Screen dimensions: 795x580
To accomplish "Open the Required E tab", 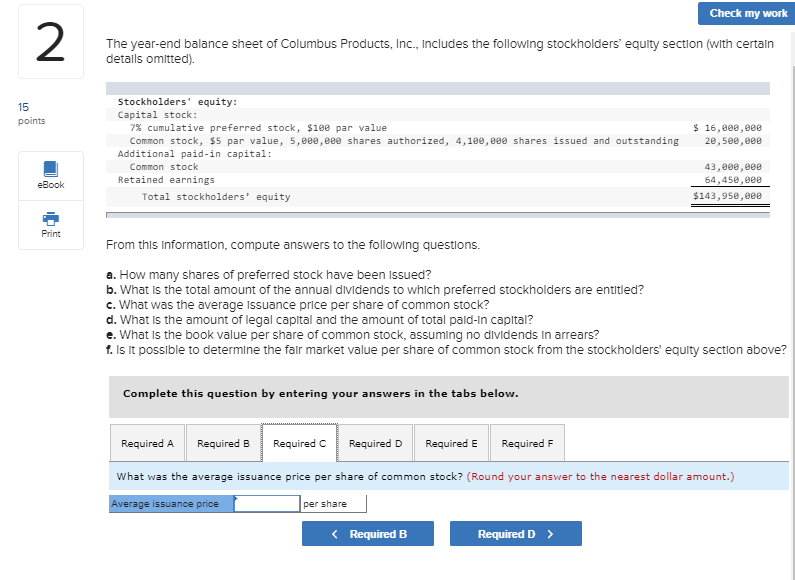I will (451, 443).
